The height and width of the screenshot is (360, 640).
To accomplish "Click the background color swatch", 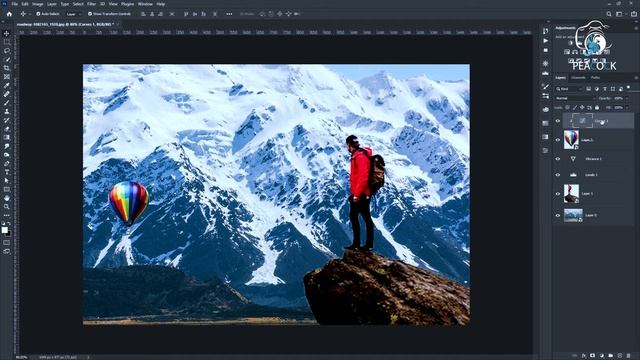I will (x=8, y=233).
